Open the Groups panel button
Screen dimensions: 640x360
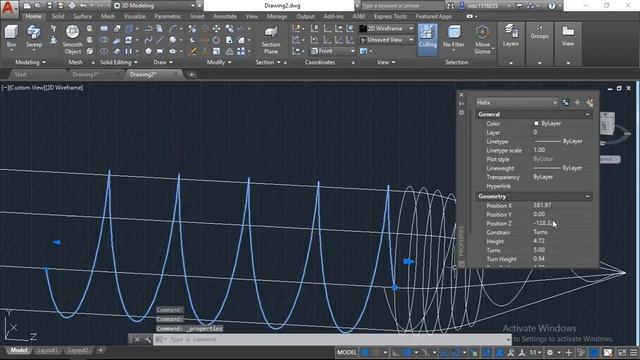tap(539, 32)
